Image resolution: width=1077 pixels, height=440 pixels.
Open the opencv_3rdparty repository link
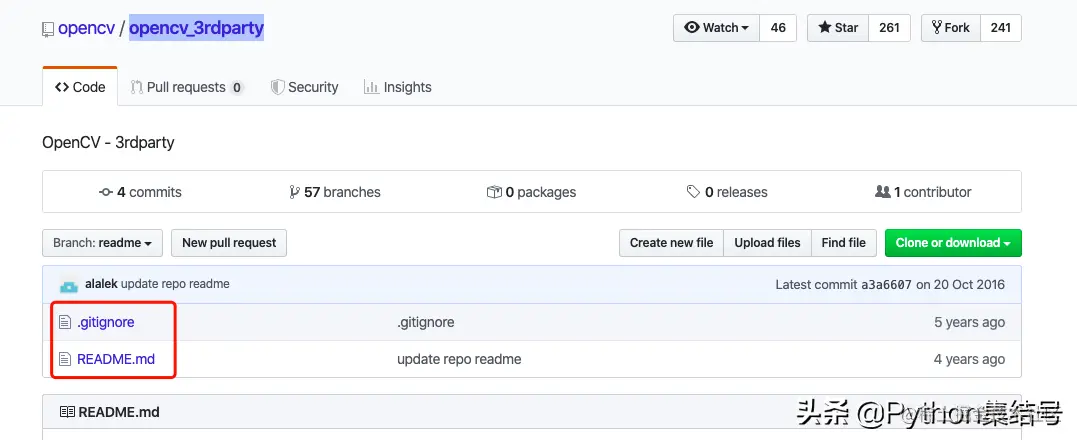(x=196, y=28)
